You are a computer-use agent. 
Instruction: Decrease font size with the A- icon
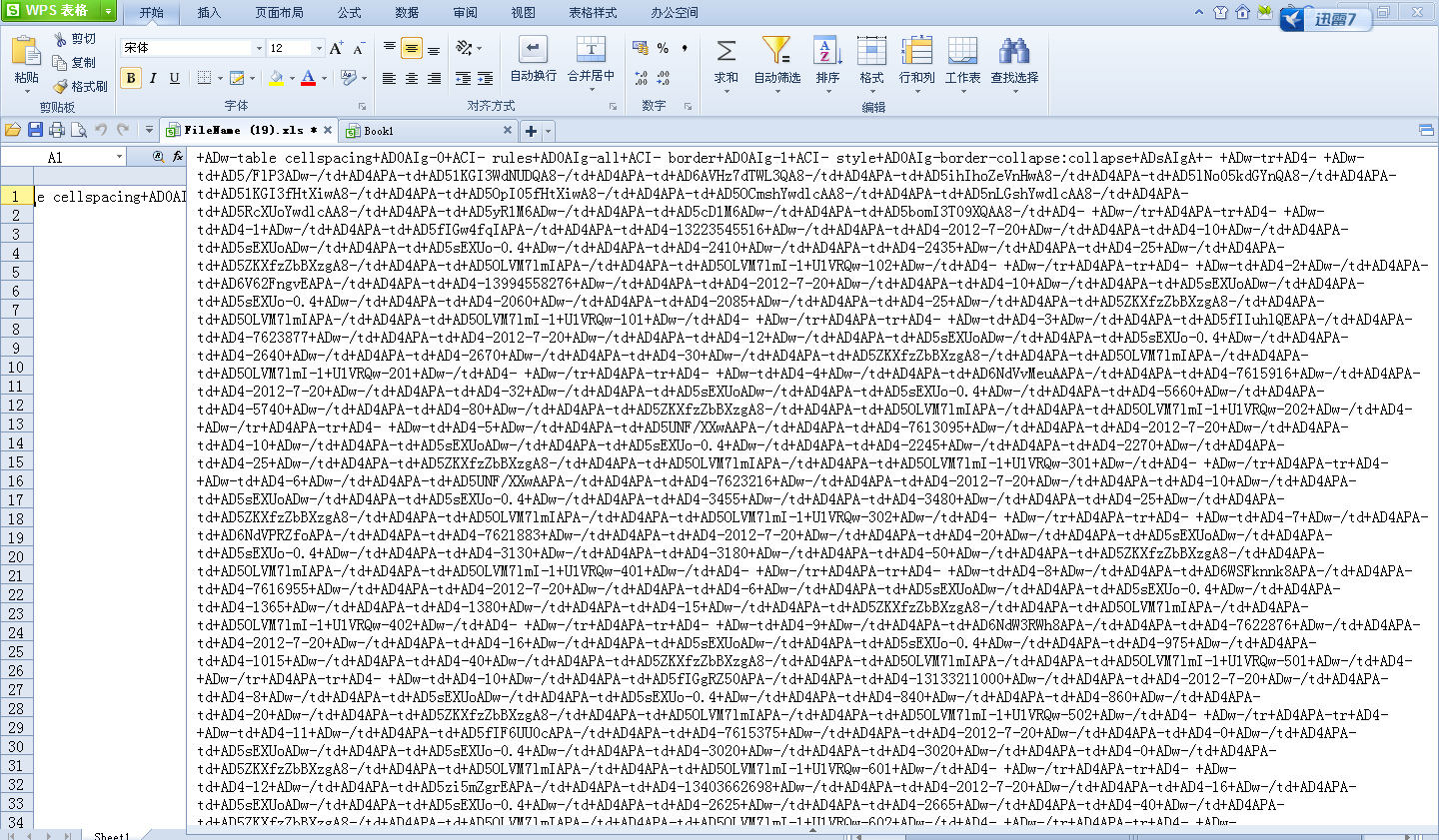359,48
